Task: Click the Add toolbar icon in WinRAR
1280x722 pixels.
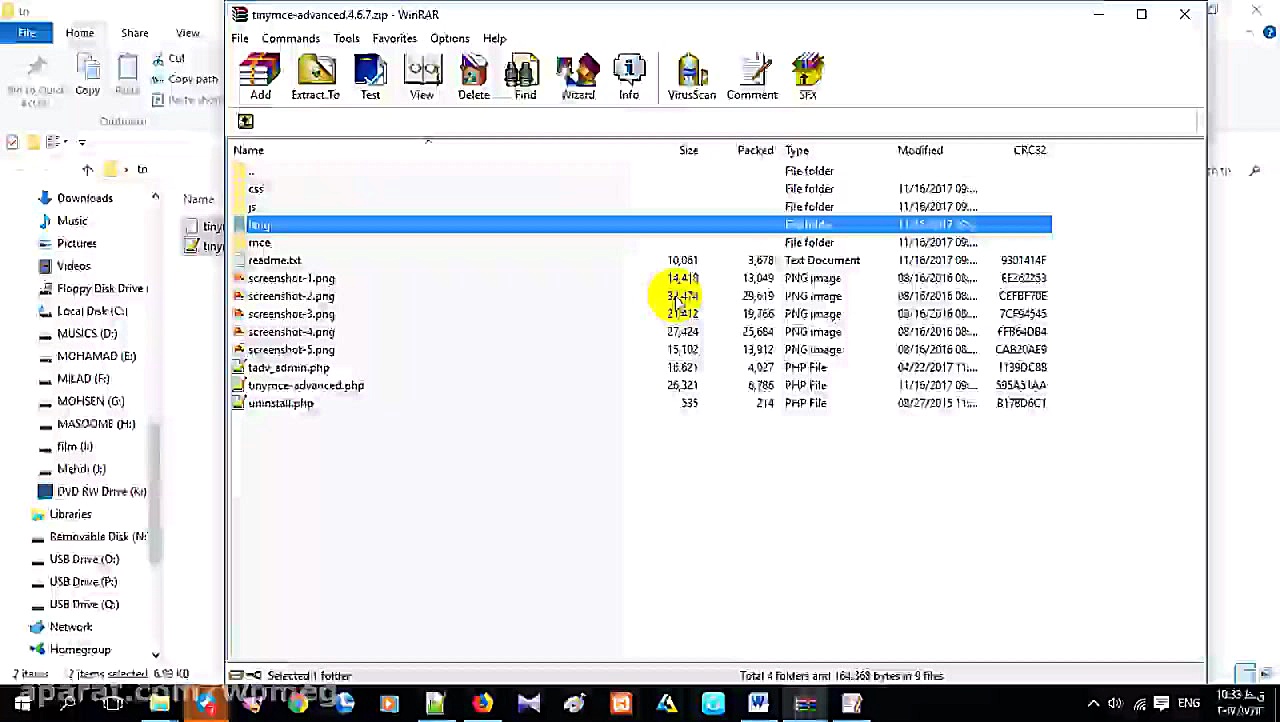Action: pos(260,78)
